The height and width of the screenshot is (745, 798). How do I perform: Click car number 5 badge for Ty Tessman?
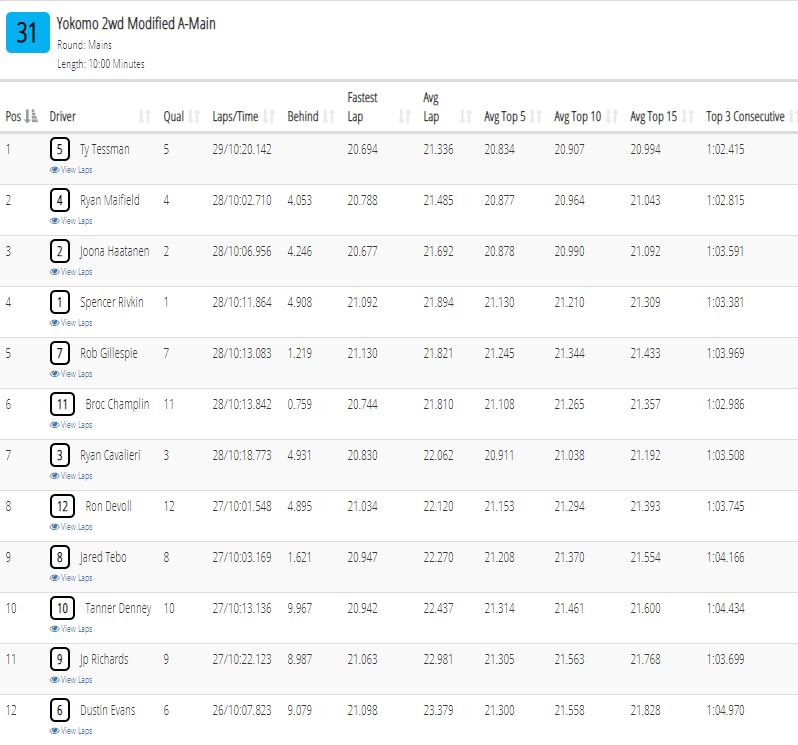click(x=60, y=150)
